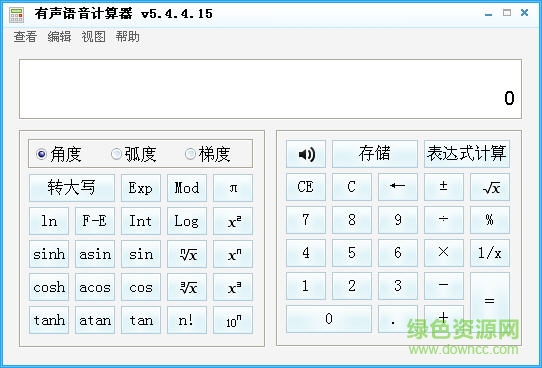
Task: Click the CE clear entry button
Action: pos(306,187)
